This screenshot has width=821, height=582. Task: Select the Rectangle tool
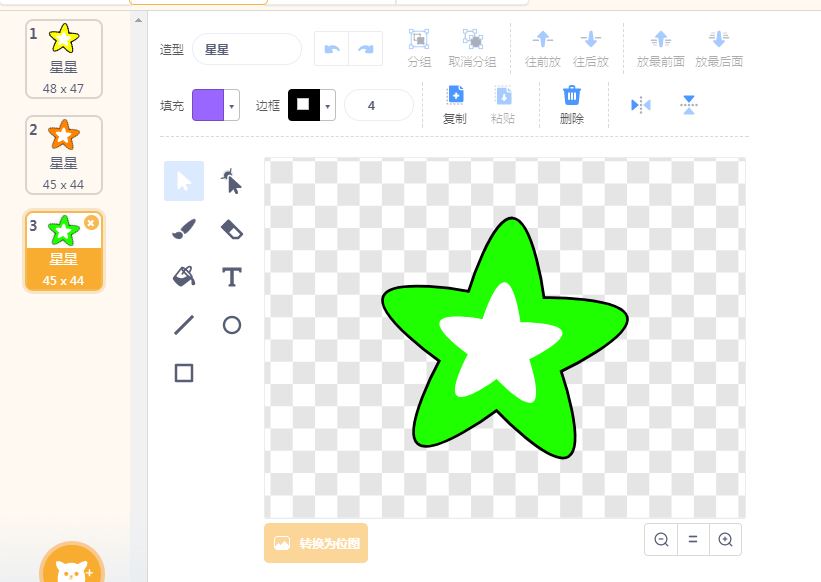coord(184,373)
